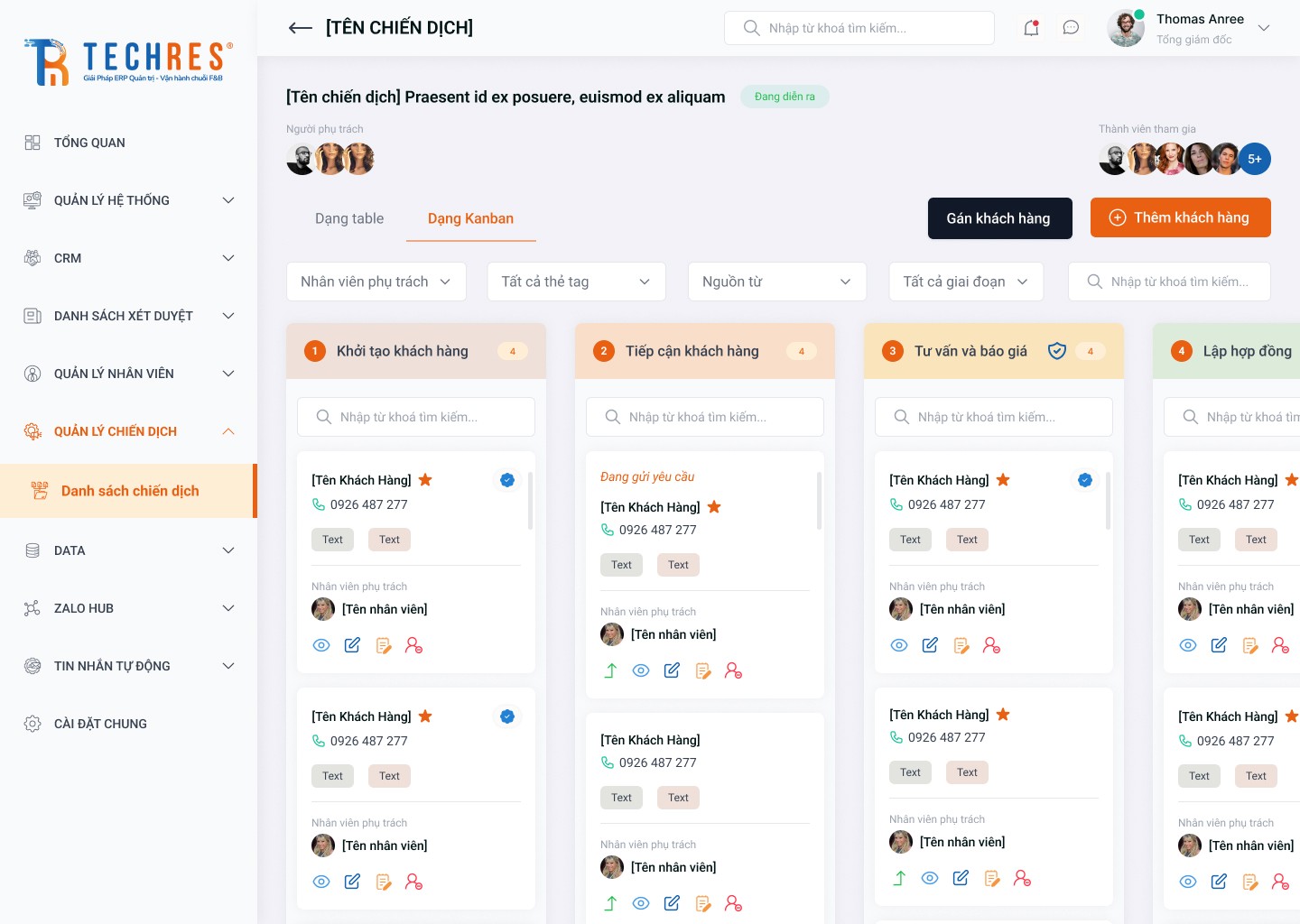Expand the Zalo Hub sidebar section

click(128, 608)
